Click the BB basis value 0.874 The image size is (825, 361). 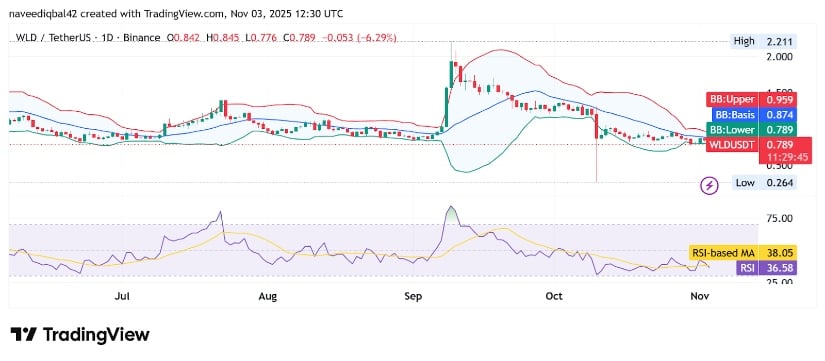pos(778,114)
